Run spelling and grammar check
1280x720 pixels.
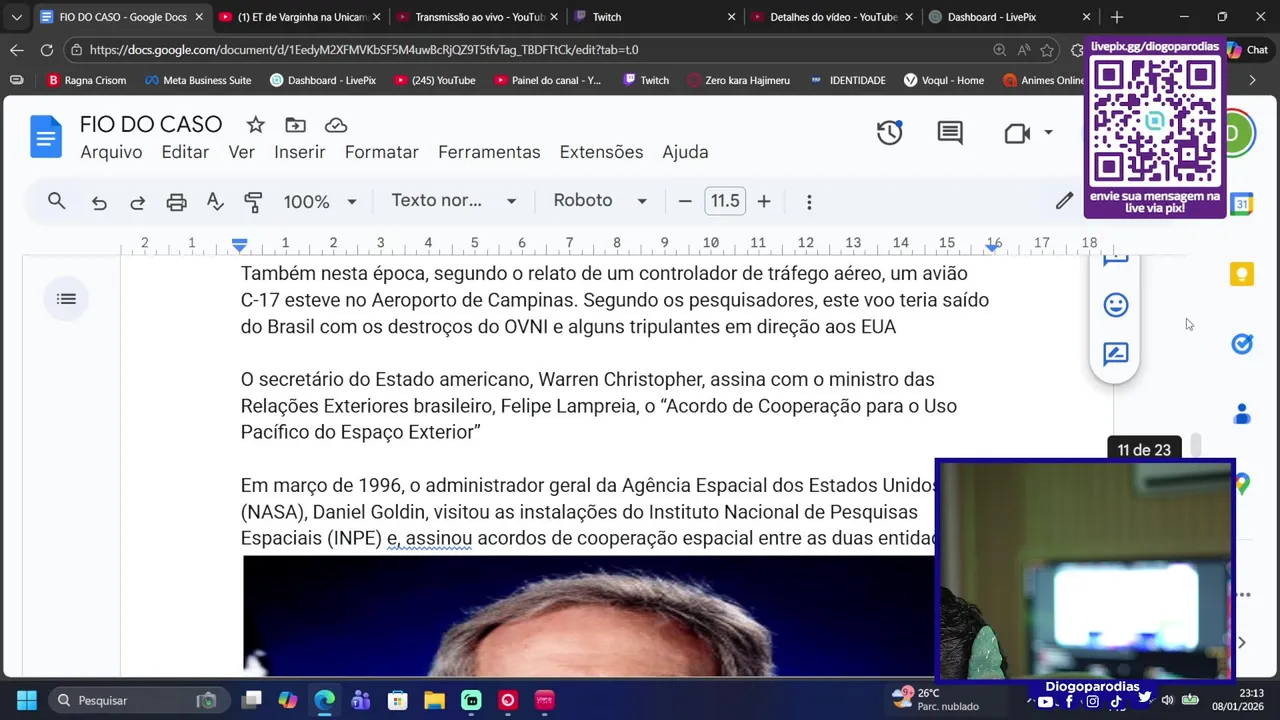pyautogui.click(x=215, y=202)
